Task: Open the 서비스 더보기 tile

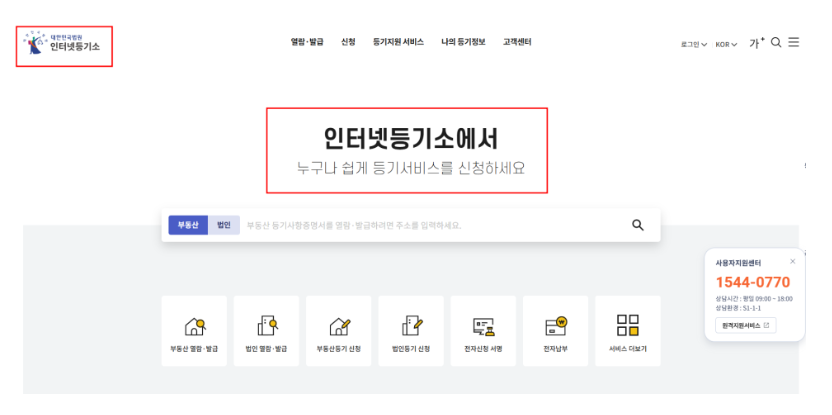Action: point(628,331)
